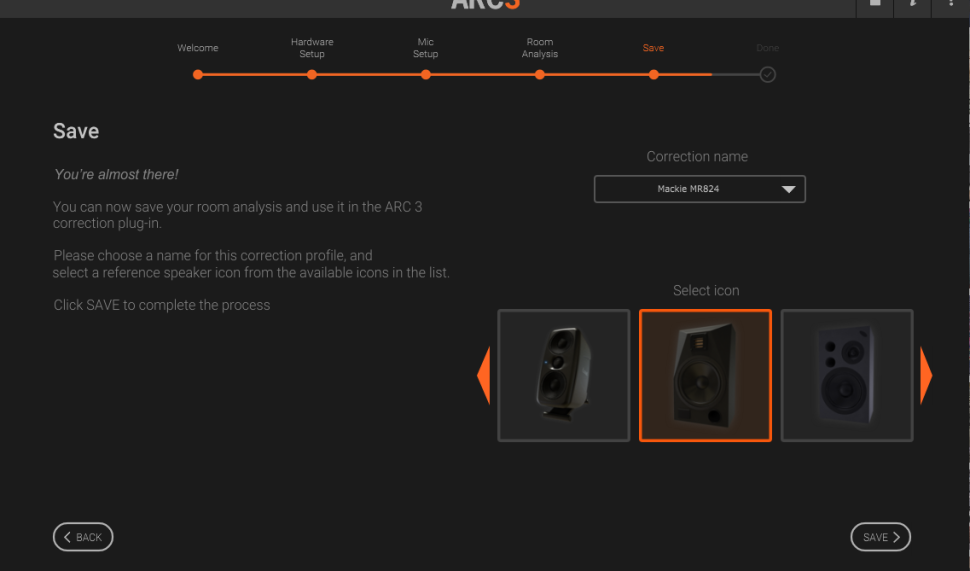Click the Done step checkmark icon

click(767, 74)
